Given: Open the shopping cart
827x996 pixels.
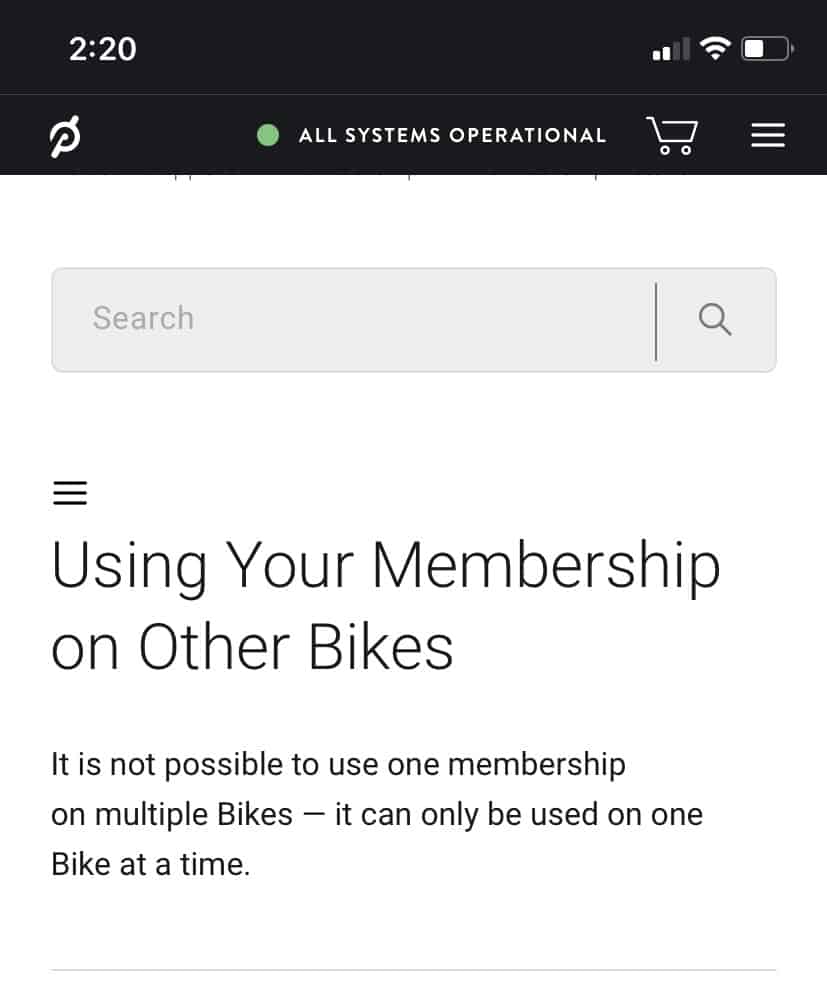Looking at the screenshot, I should pyautogui.click(x=672, y=135).
